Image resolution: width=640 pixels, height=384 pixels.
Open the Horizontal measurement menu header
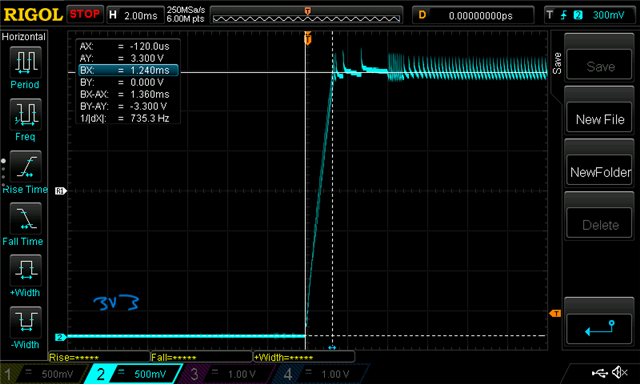pyautogui.click(x=24, y=37)
